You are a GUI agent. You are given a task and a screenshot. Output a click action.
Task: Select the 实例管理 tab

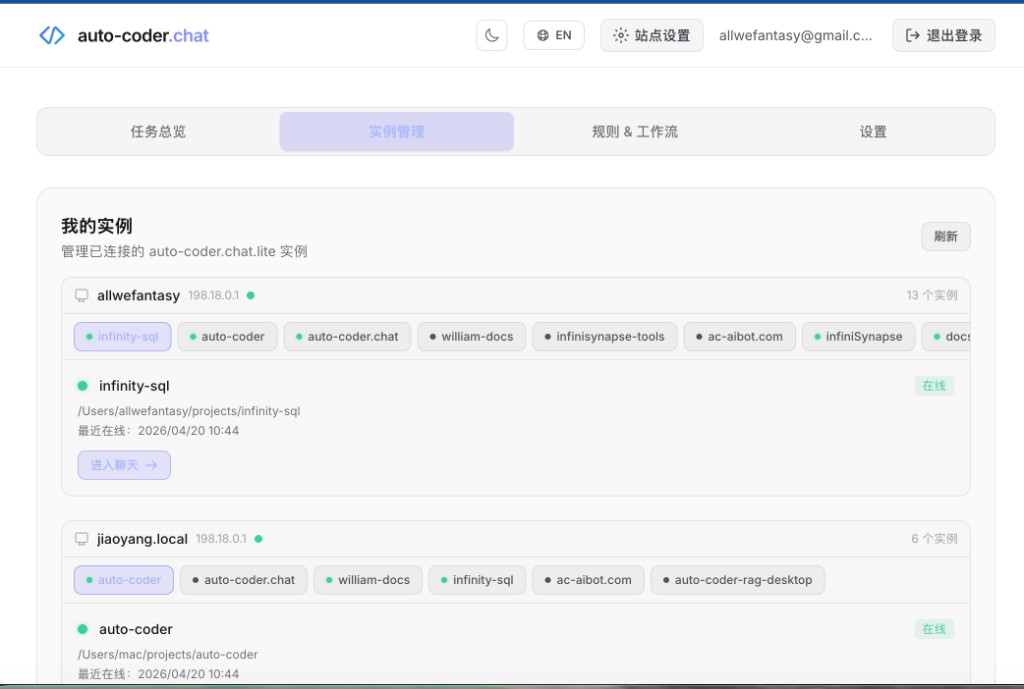tap(396, 132)
